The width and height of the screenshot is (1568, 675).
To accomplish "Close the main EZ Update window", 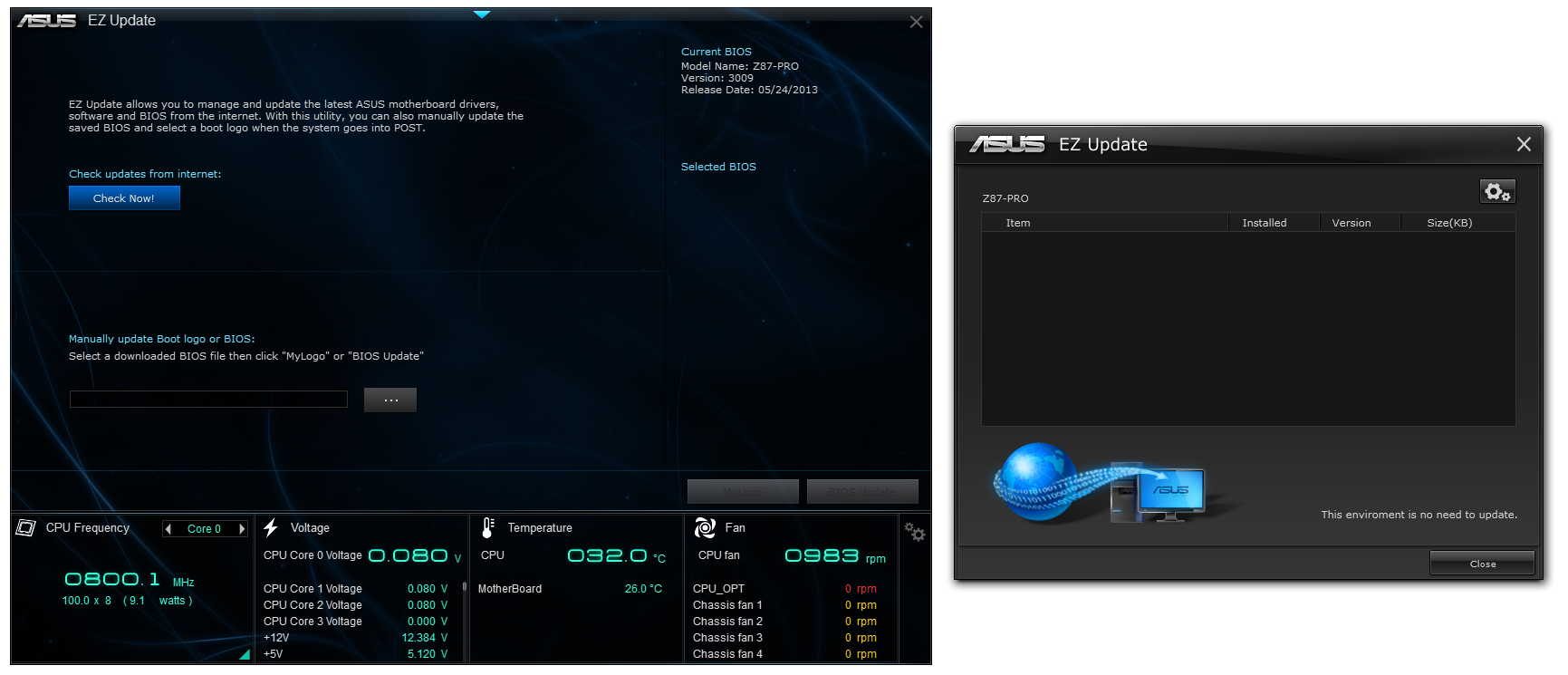I will (916, 22).
